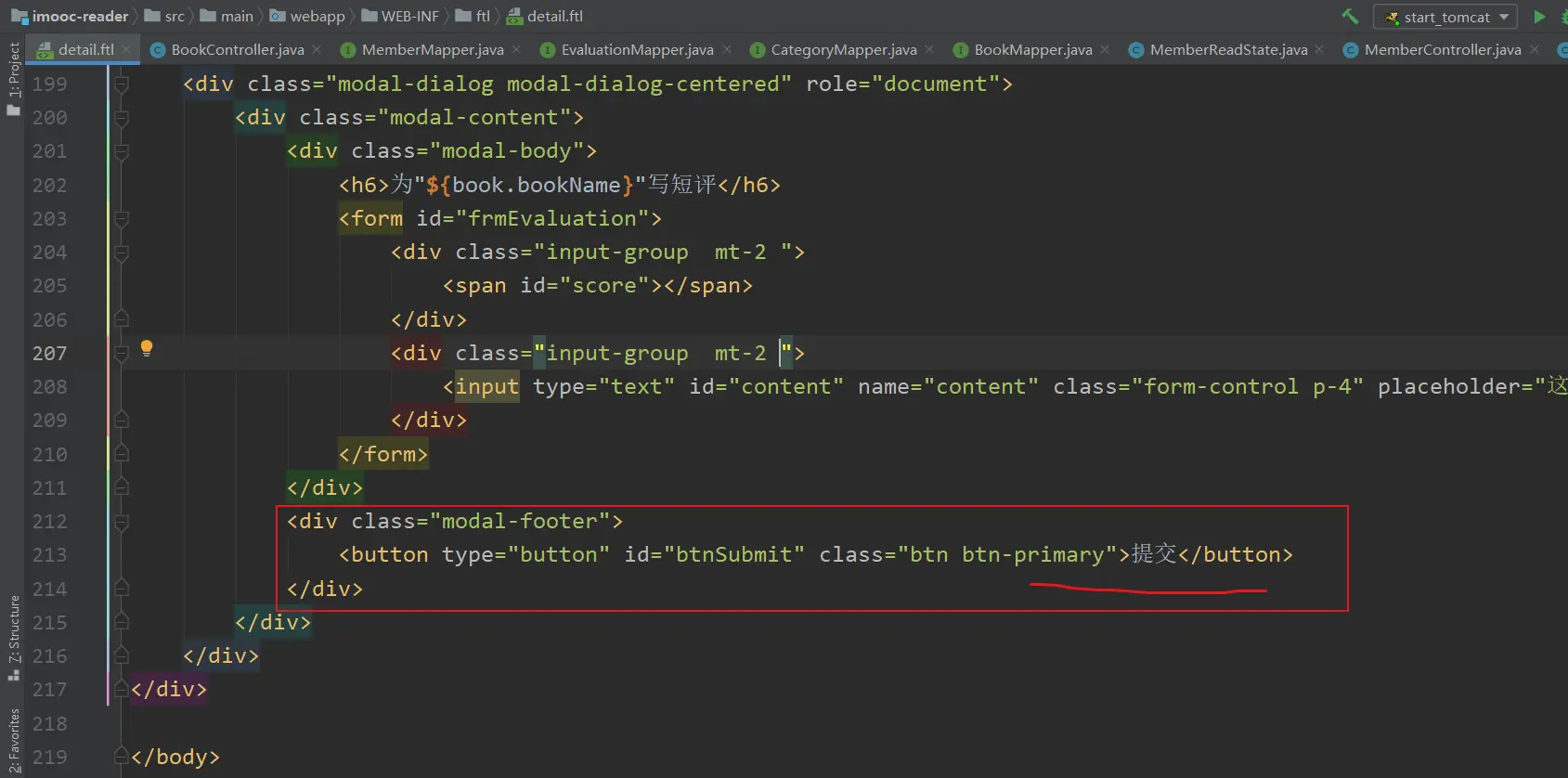The width and height of the screenshot is (1568, 778).
Task: Switch to the MemberReadState.java tab
Action: [1218, 49]
